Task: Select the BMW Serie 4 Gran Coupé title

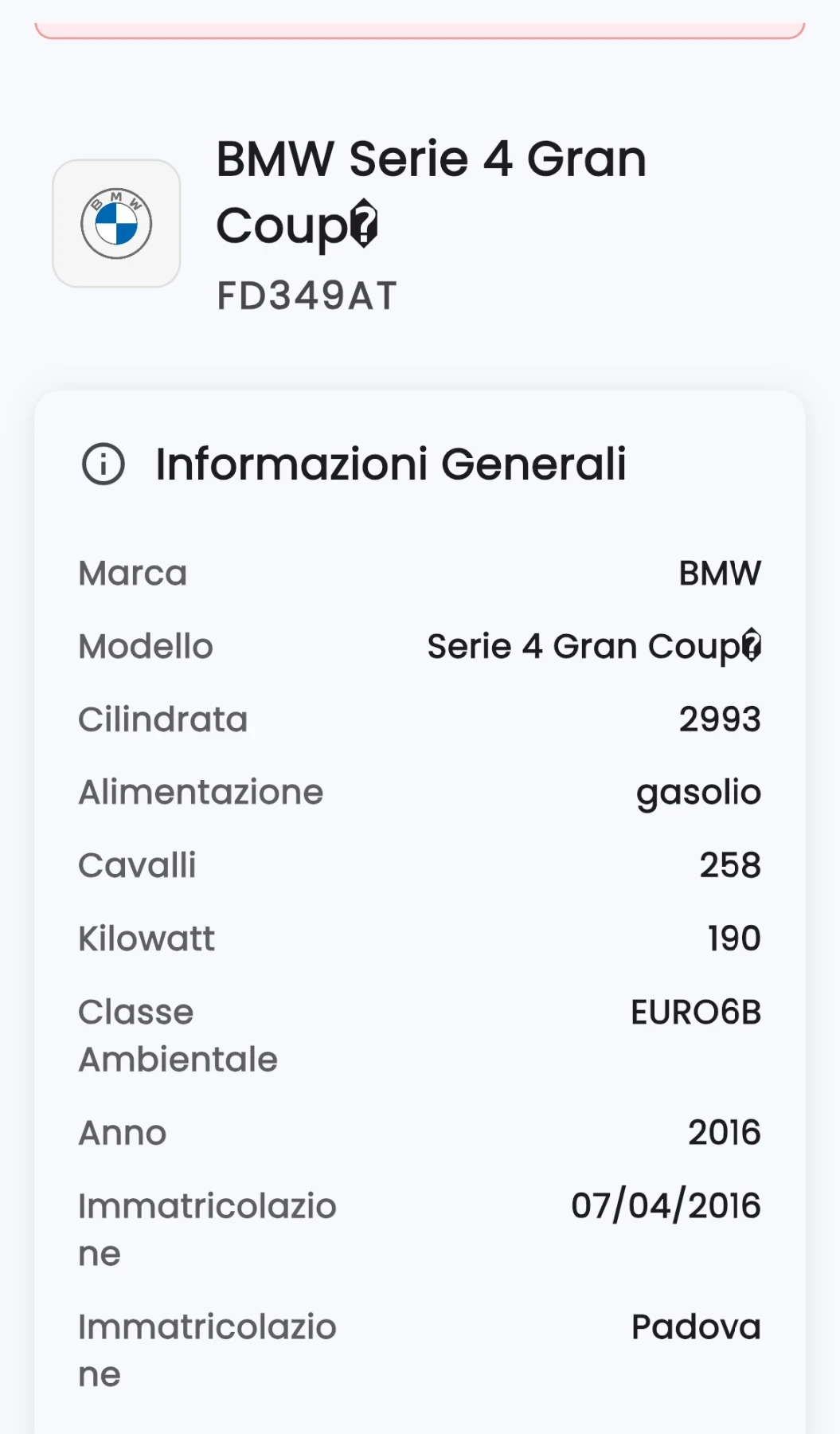Action: pos(431,191)
